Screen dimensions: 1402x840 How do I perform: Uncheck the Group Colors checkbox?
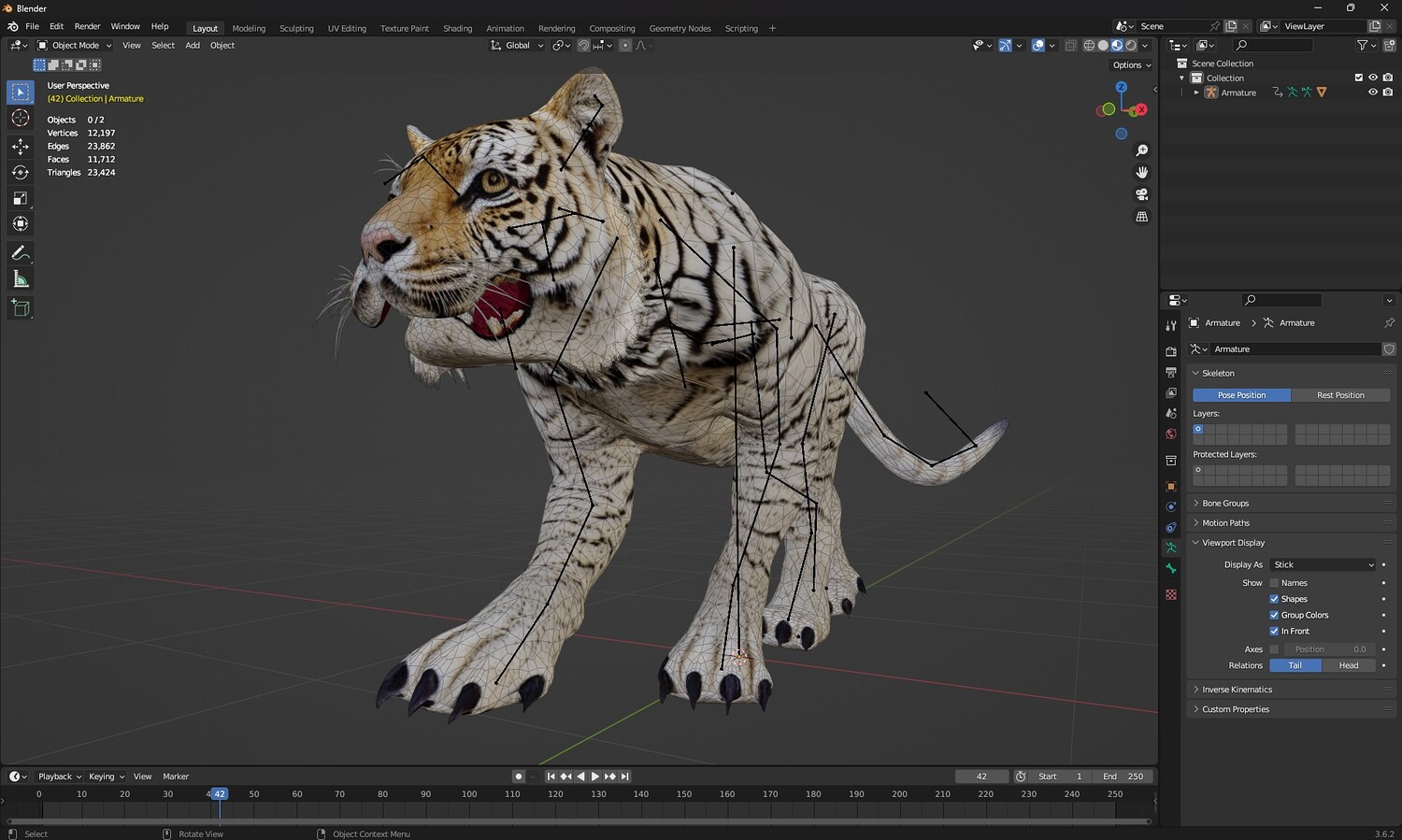[1274, 615]
